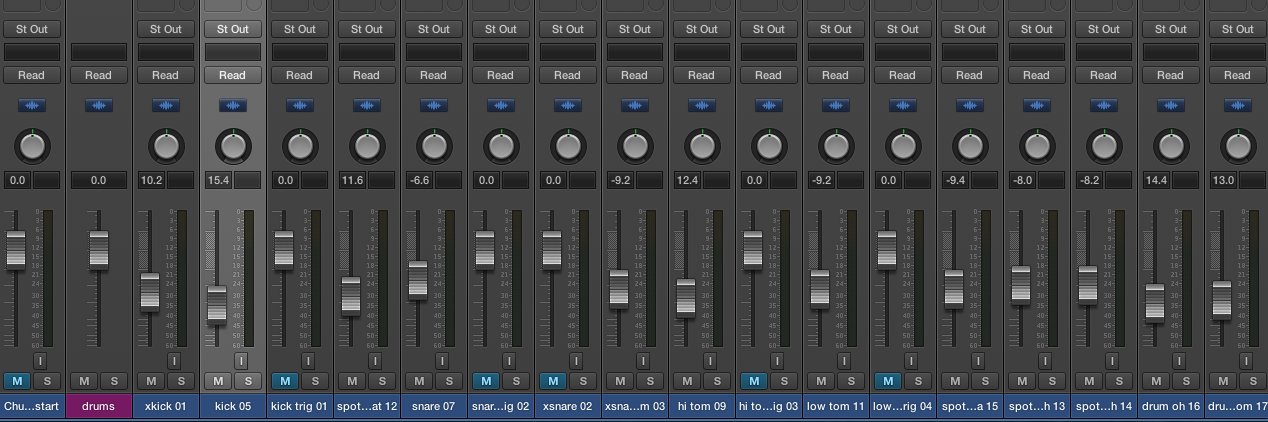The width and height of the screenshot is (1268, 422).
Task: Open Read automation menu on xsnare 02
Action: coord(567,75)
